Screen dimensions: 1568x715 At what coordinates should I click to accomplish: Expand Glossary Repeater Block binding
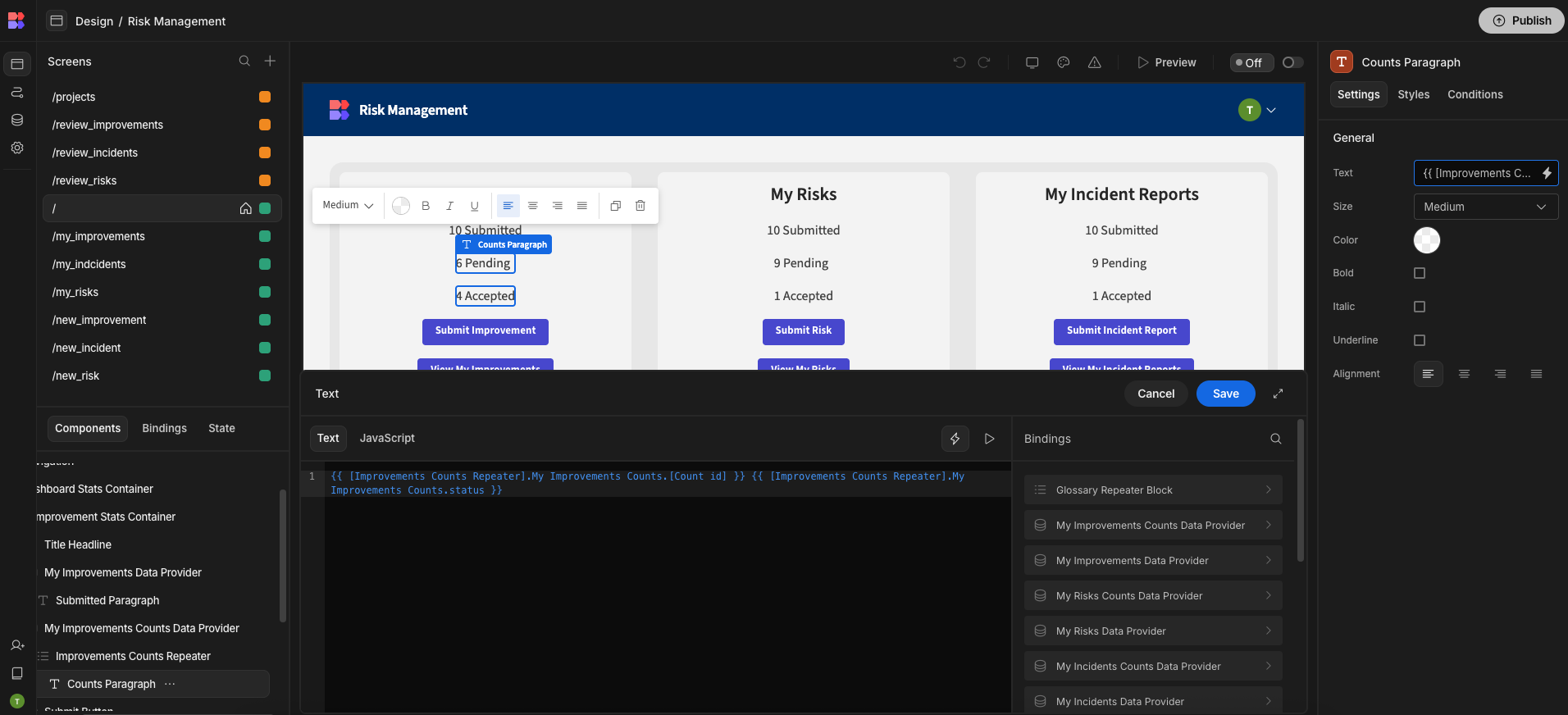(1152, 490)
